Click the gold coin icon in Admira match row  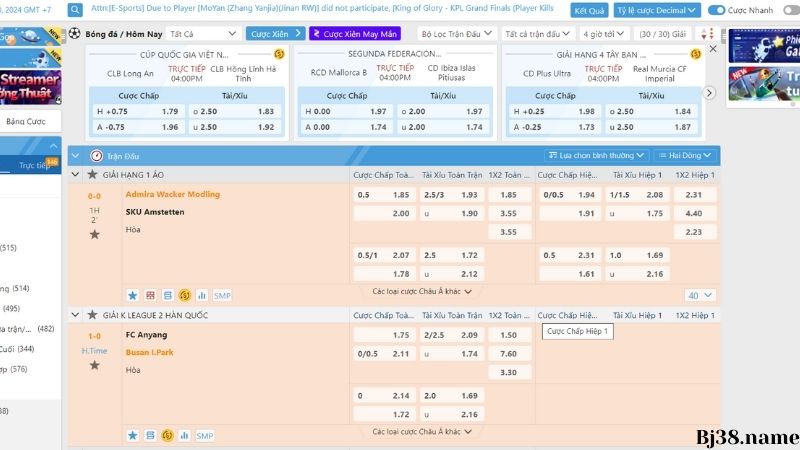point(184,295)
